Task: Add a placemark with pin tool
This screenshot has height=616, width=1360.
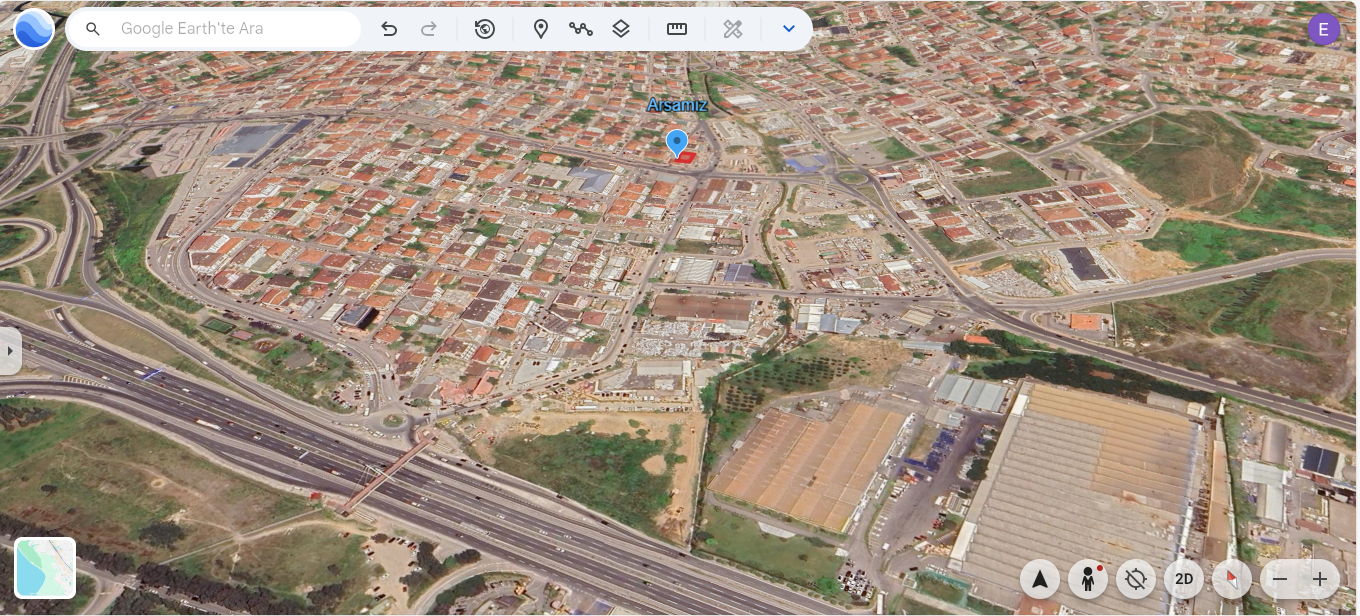Action: pos(541,29)
